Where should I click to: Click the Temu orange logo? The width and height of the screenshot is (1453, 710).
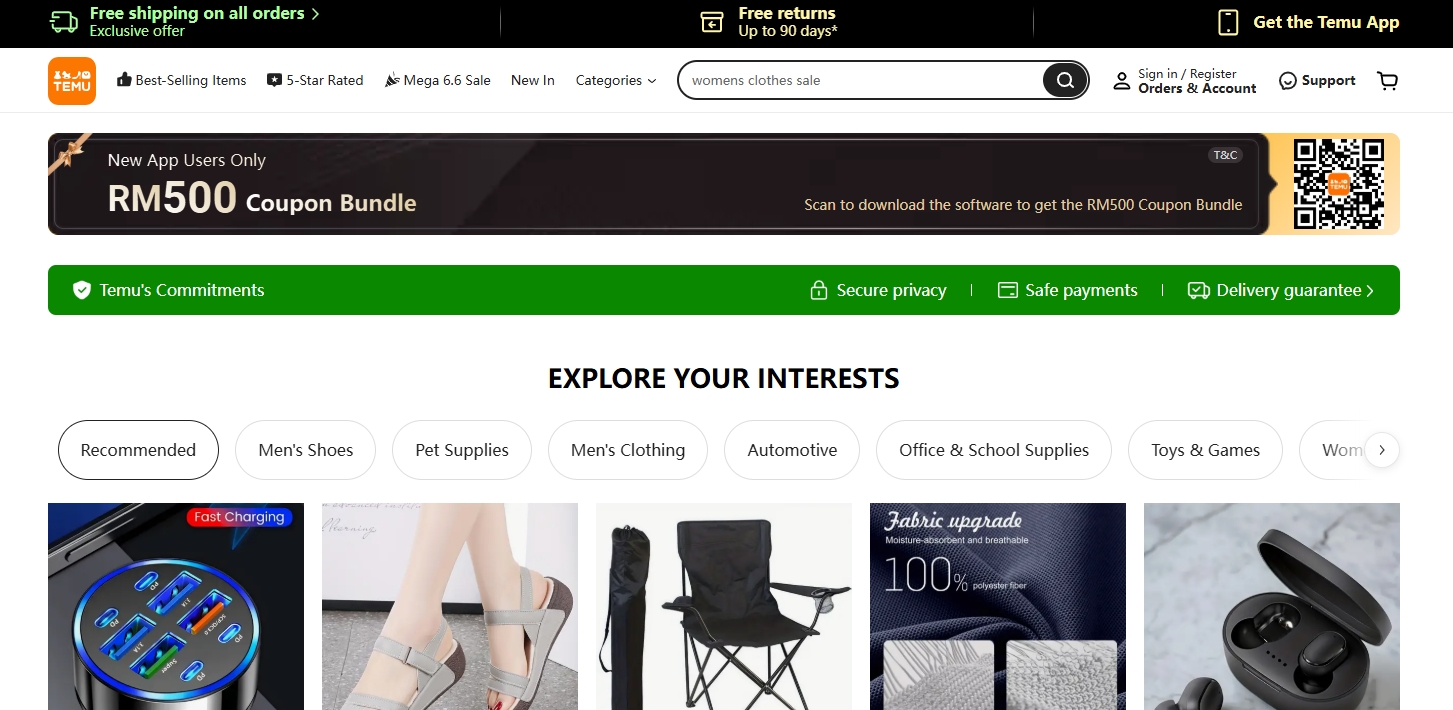(72, 80)
